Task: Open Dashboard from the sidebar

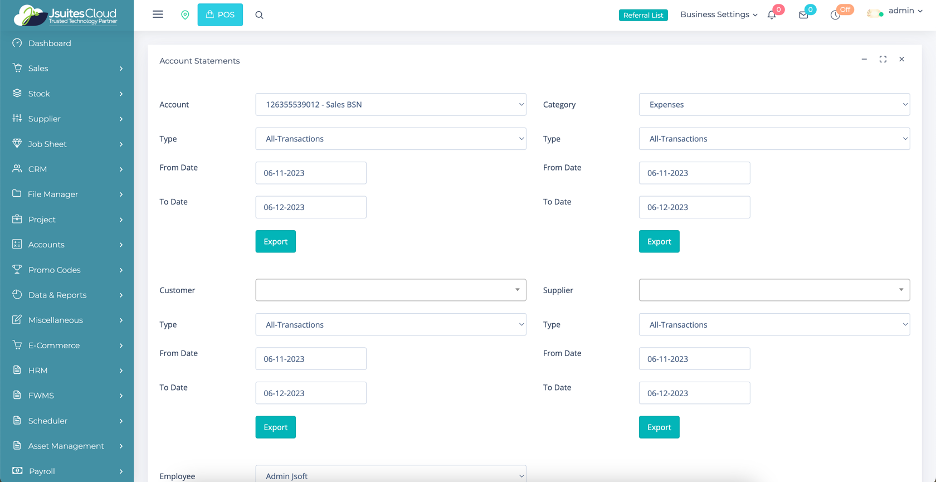Action: click(49, 43)
